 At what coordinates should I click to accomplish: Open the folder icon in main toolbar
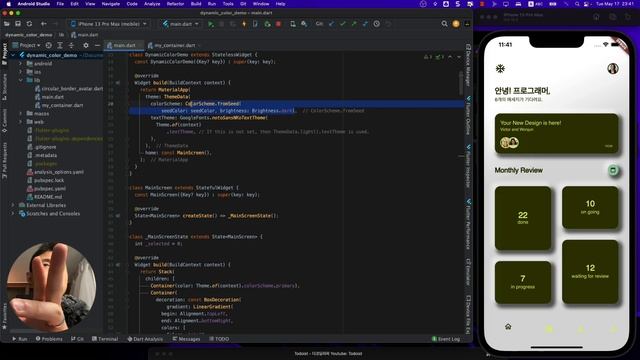tap(7, 24)
